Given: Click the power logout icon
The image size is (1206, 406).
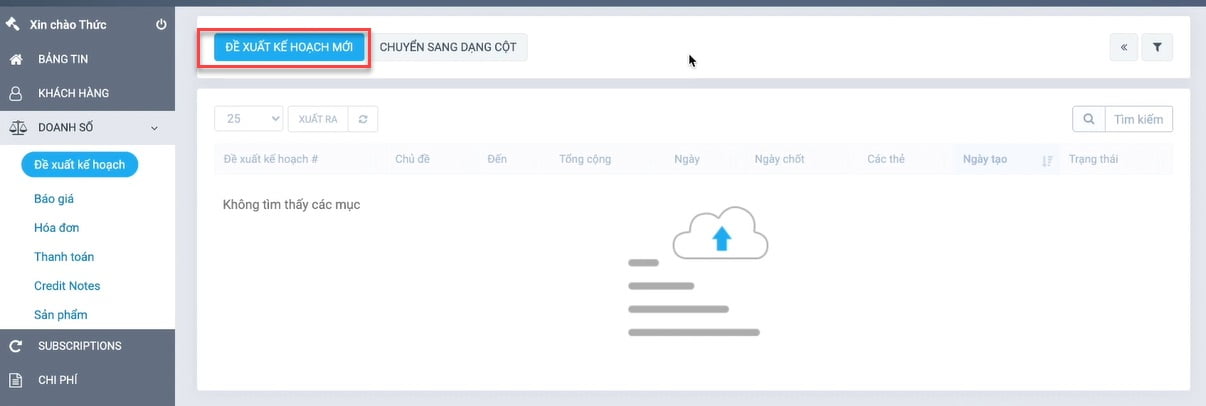Looking at the screenshot, I should (x=161, y=24).
